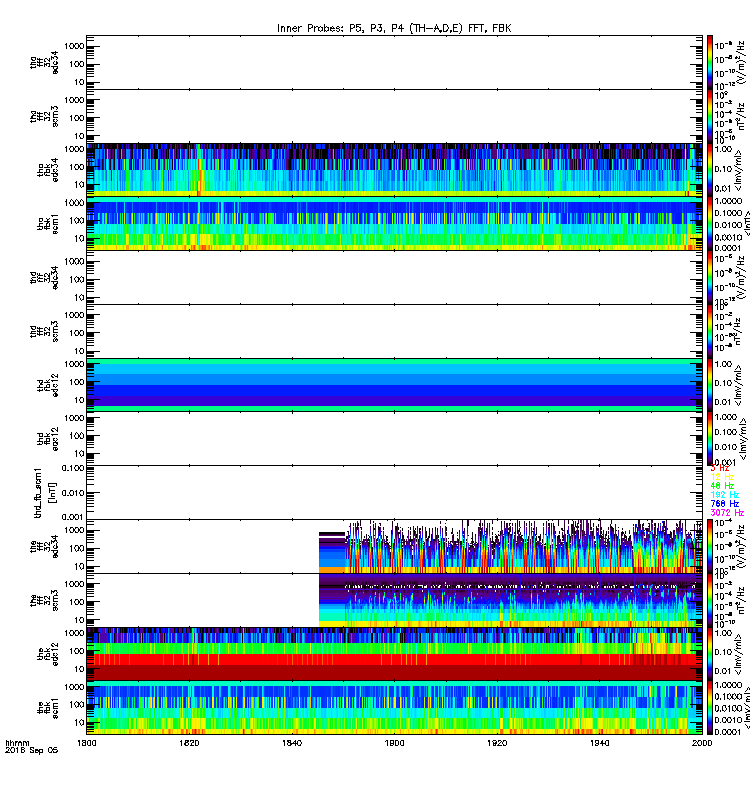Click the 1900 time axis label

tap(394, 743)
